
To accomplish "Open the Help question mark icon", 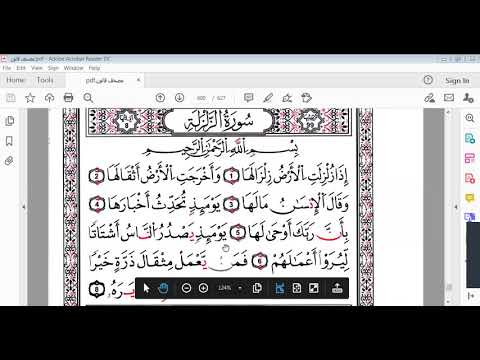I will click(428, 80).
